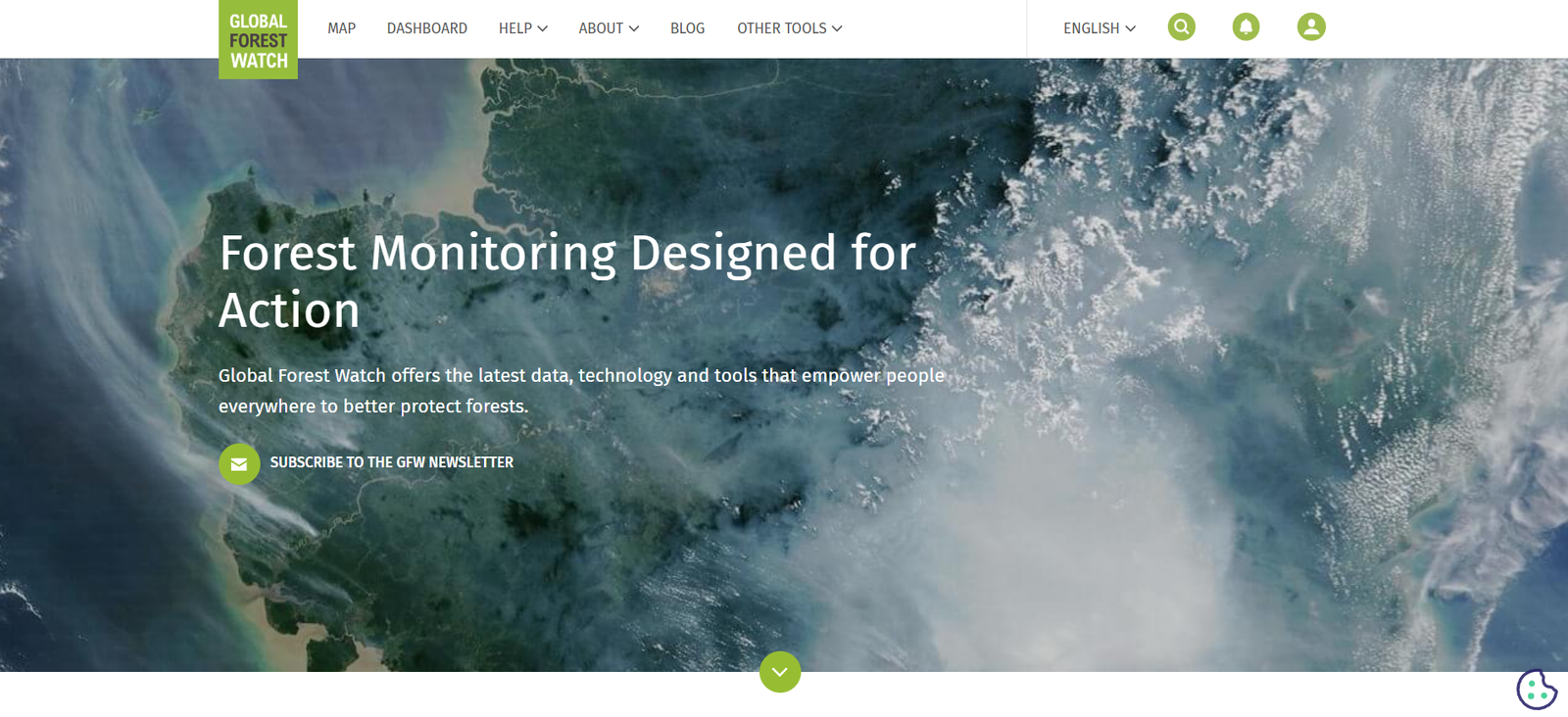Navigate to the Blog page
The height and width of the screenshot is (717, 1568).
click(687, 28)
